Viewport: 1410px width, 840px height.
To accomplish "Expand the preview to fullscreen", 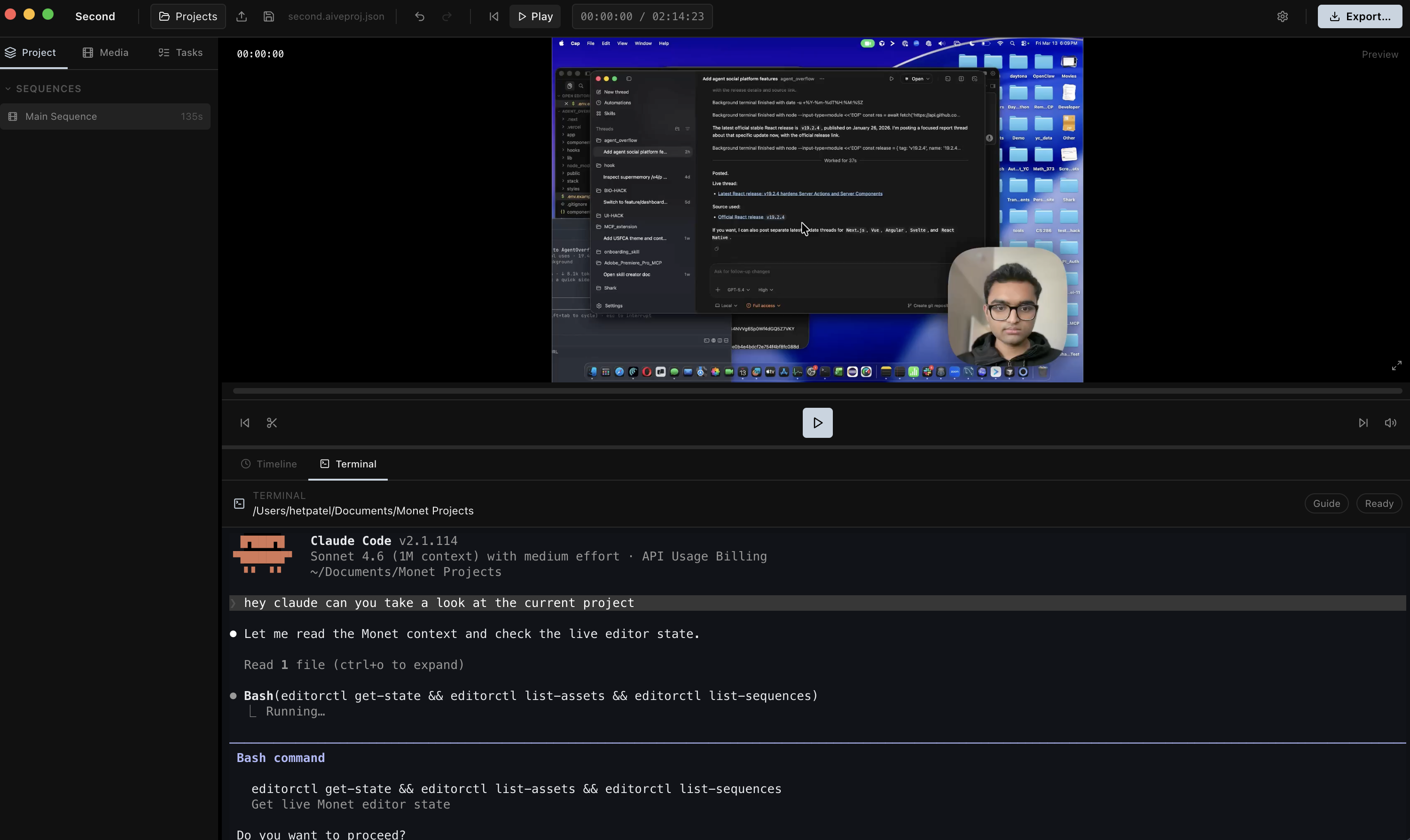I will tap(1396, 365).
